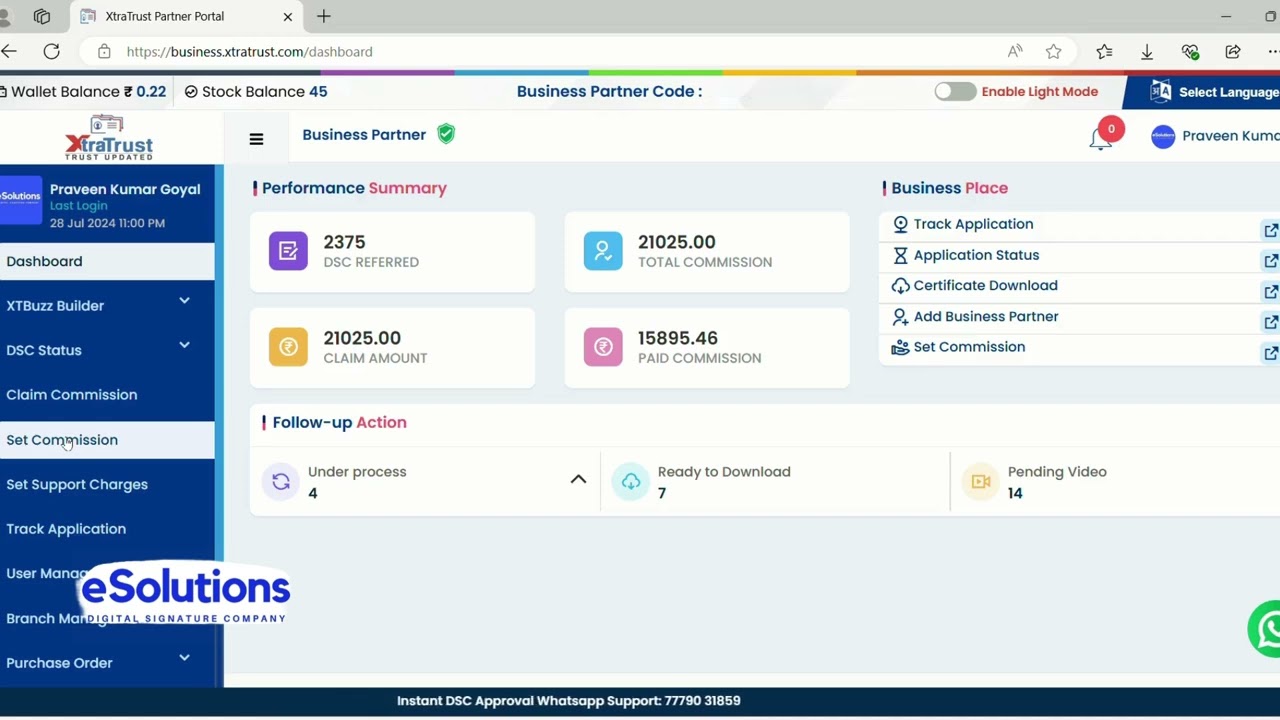
Task: Click the green verified shield icon
Action: [x=446, y=134]
